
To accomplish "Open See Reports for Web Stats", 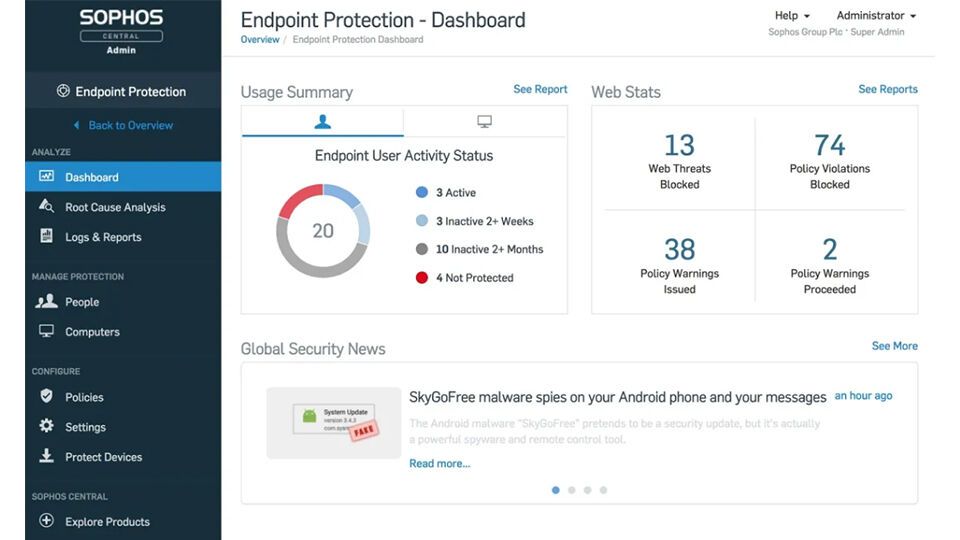I will click(888, 89).
